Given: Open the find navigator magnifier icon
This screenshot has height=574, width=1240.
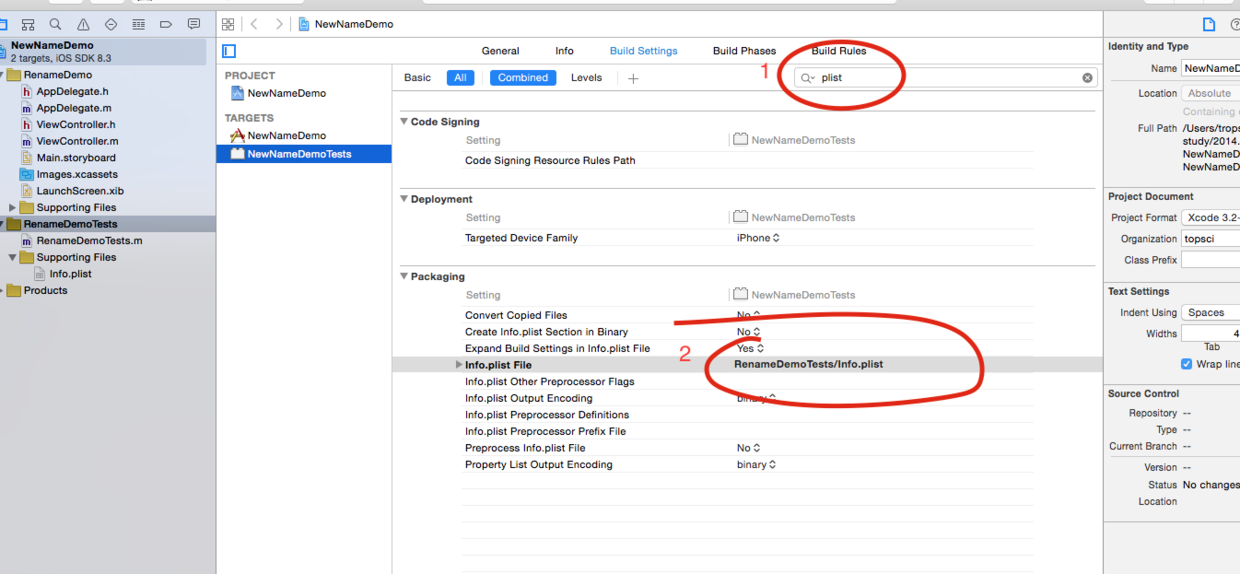Looking at the screenshot, I should click(x=55, y=24).
